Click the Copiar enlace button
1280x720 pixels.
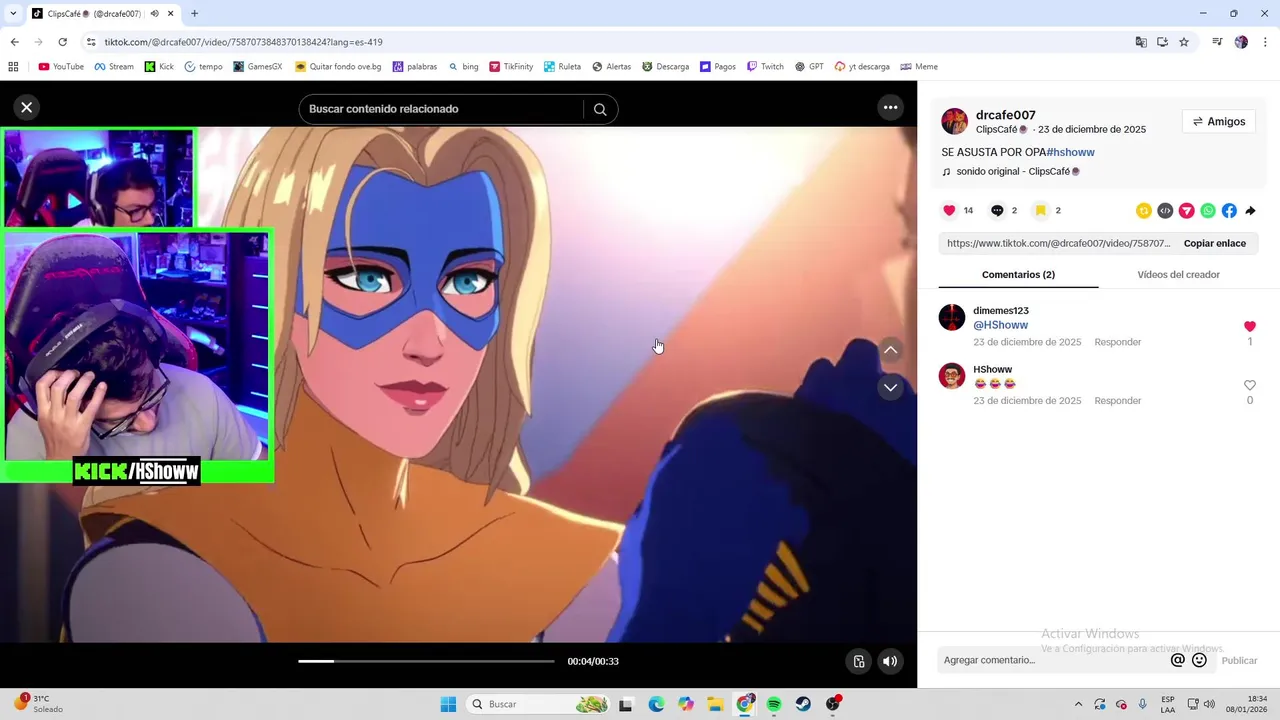coord(1215,243)
